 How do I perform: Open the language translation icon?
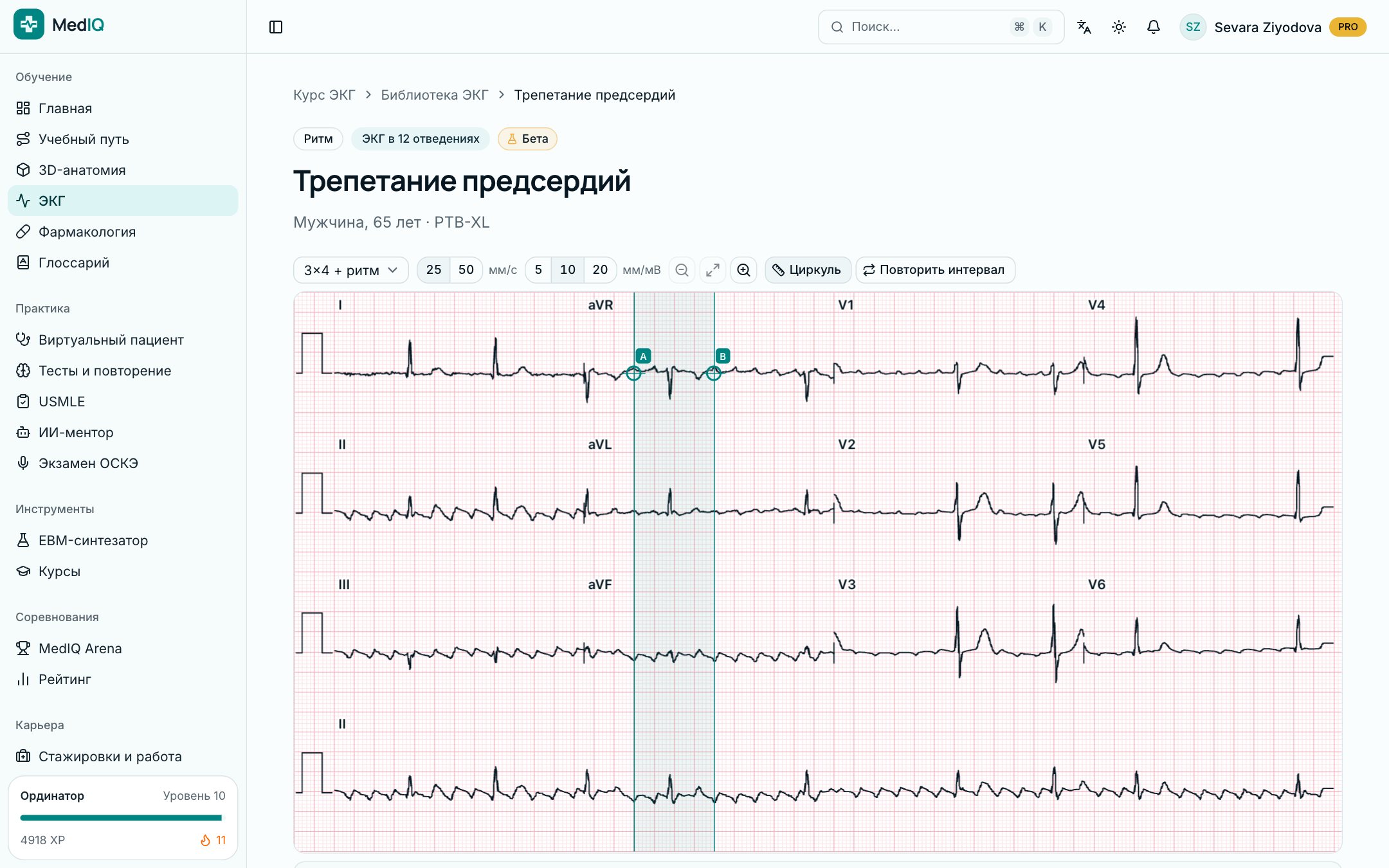1084,27
